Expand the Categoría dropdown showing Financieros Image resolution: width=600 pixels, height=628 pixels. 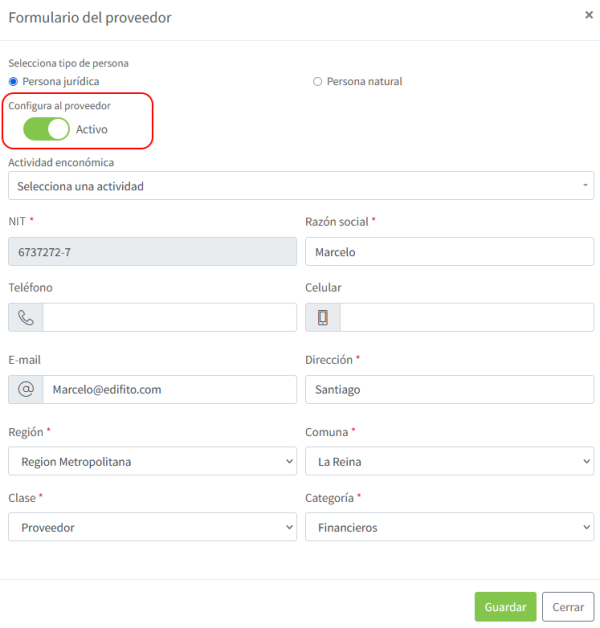pyautogui.click(x=449, y=527)
